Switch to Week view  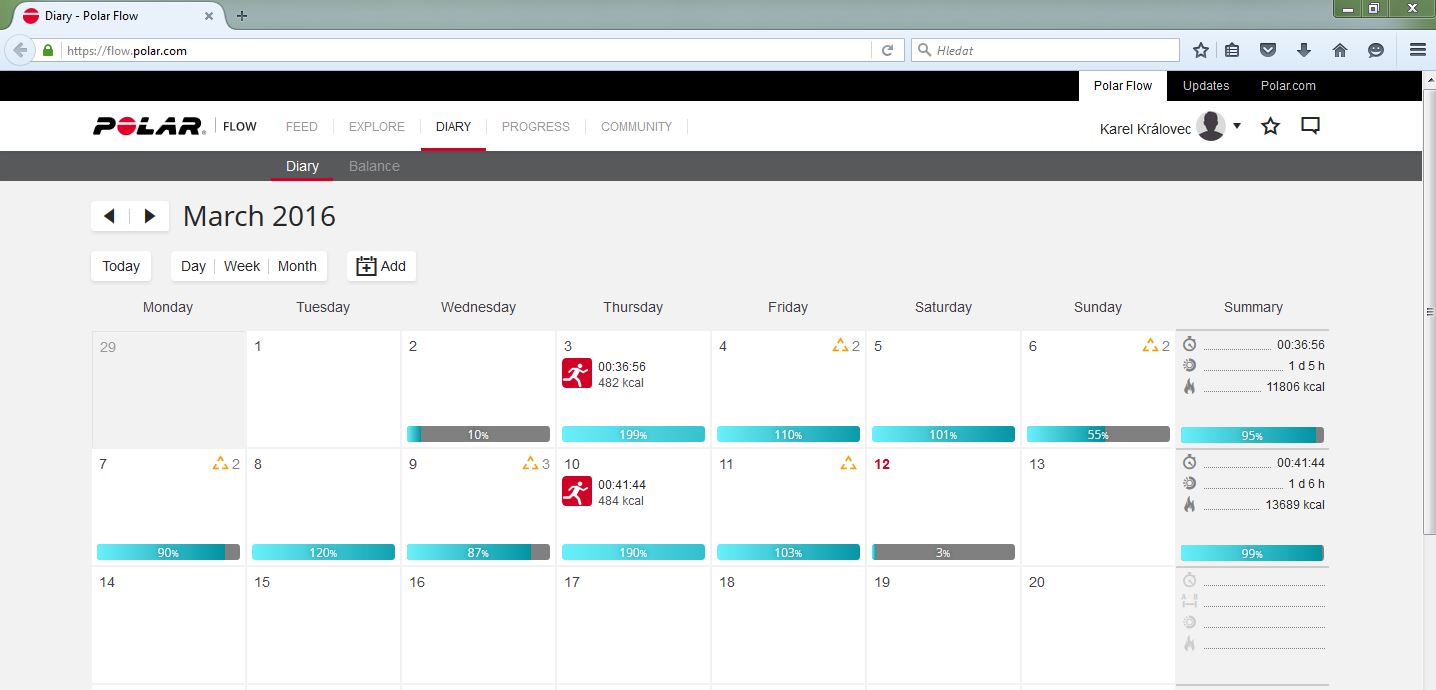[242, 266]
